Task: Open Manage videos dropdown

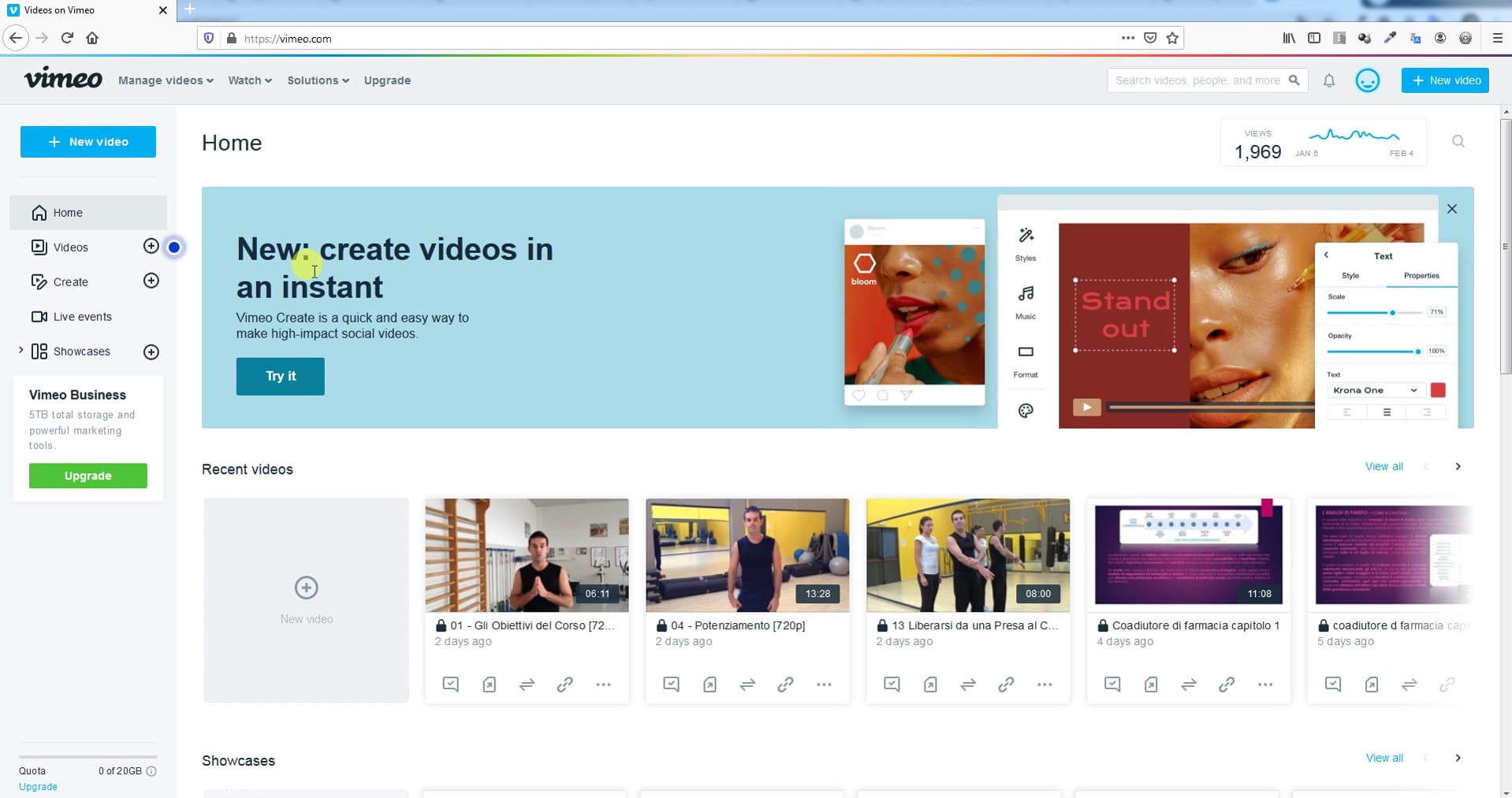Action: coord(166,80)
